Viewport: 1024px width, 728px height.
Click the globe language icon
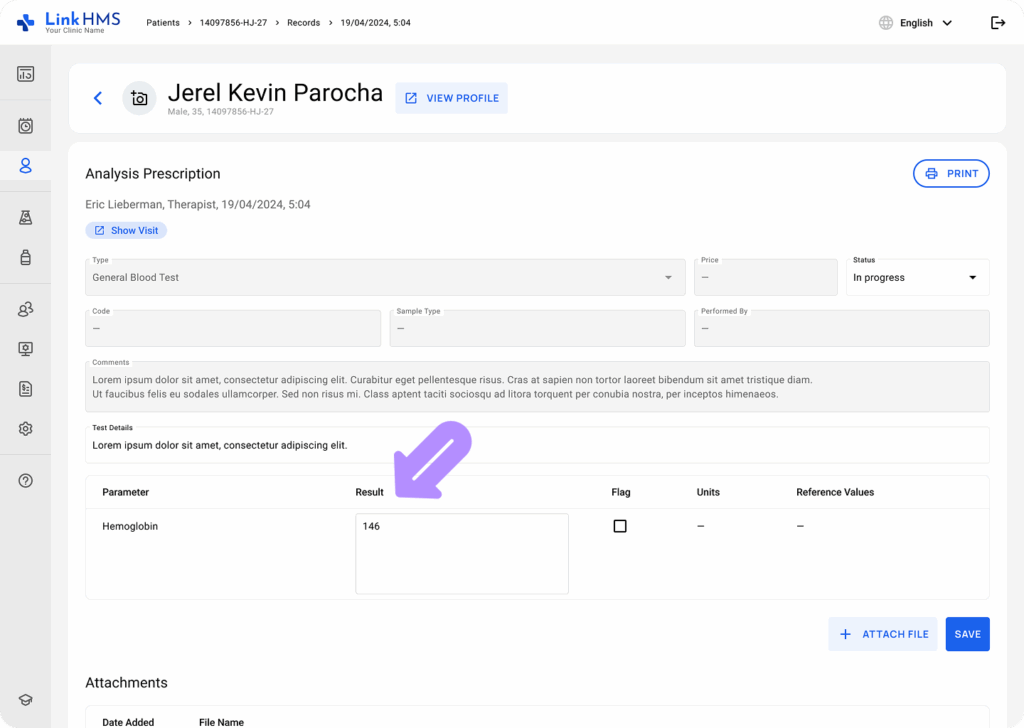coord(886,23)
